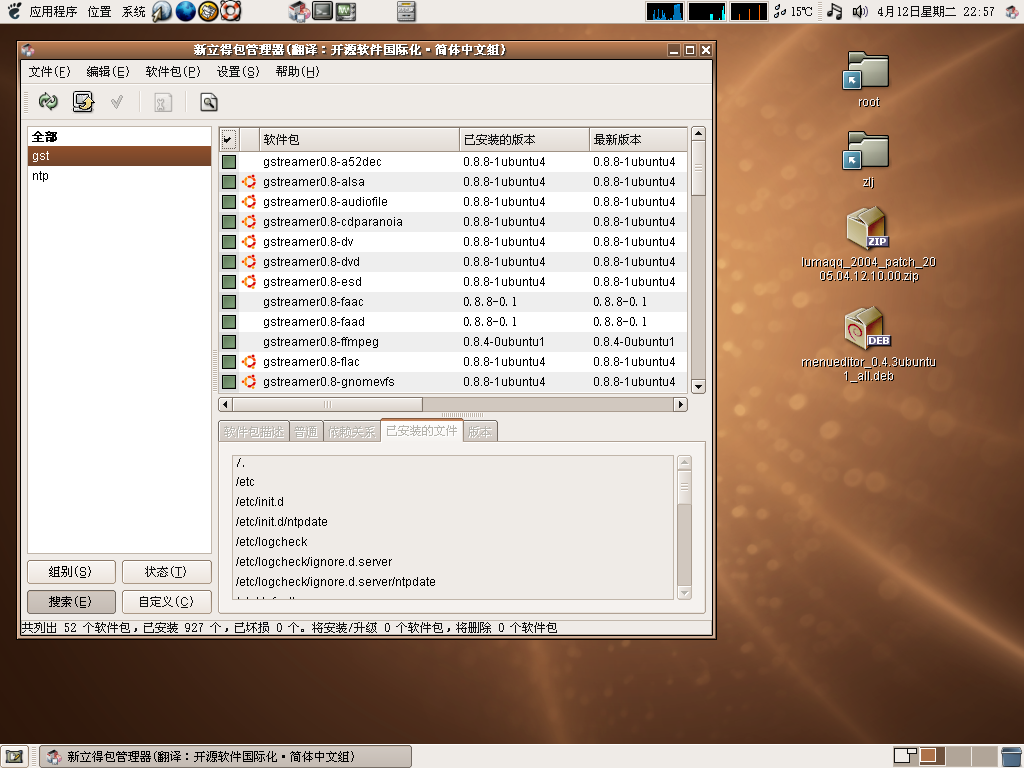1024x768 pixels.
Task: Click Ubuntu logo beside gstreamer0.8-gnomevfs
Action: pos(249,381)
